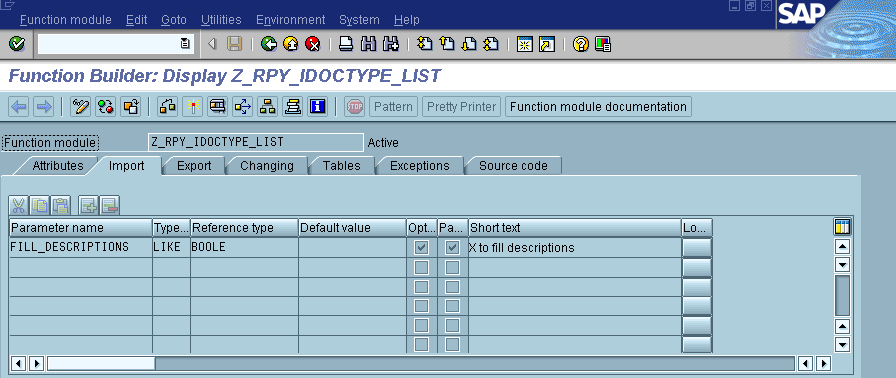896x378 pixels.
Task: Click the blue next object arrow
Action: 43,107
